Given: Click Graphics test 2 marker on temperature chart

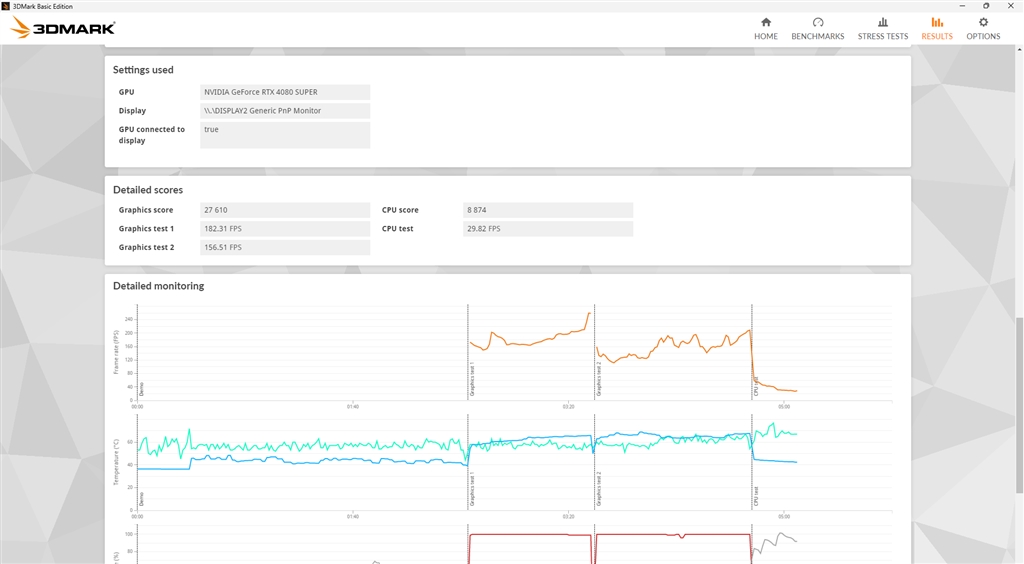Looking at the screenshot, I should [x=598, y=490].
